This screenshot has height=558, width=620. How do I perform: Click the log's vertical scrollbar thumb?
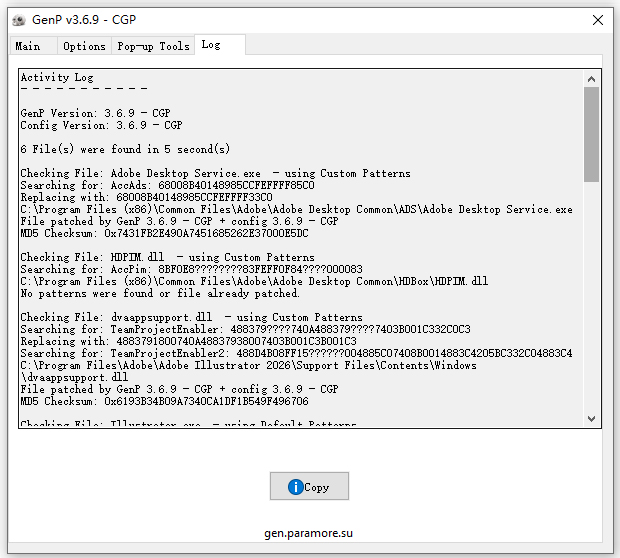[x=591, y=134]
